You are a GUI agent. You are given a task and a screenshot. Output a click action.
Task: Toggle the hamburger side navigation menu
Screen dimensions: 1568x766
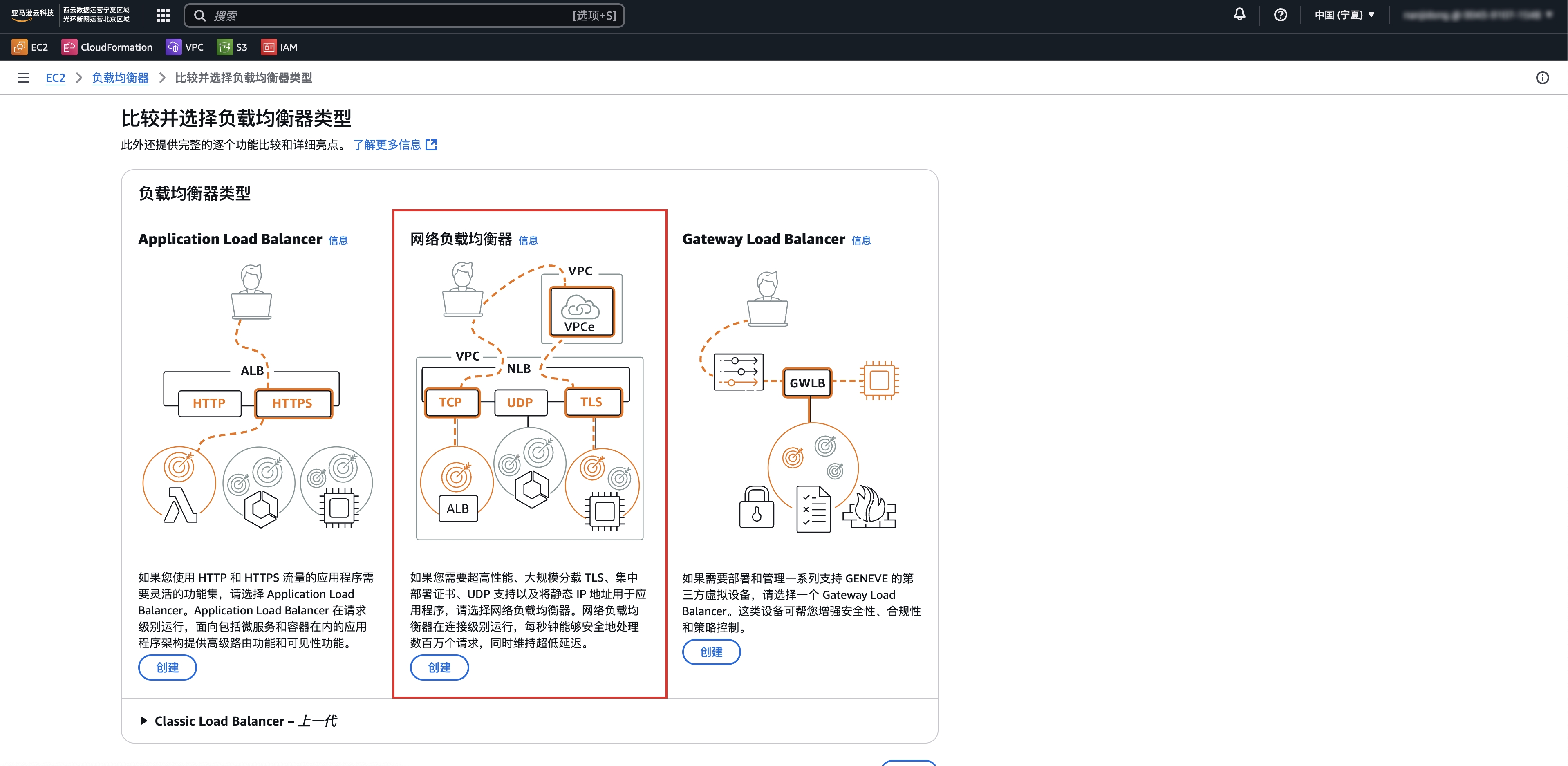point(24,78)
